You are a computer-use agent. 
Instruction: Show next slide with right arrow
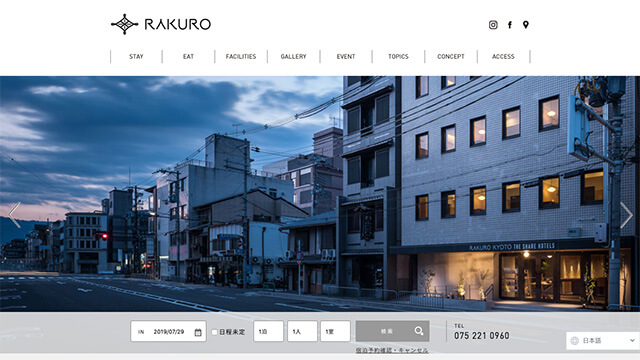tap(626, 215)
